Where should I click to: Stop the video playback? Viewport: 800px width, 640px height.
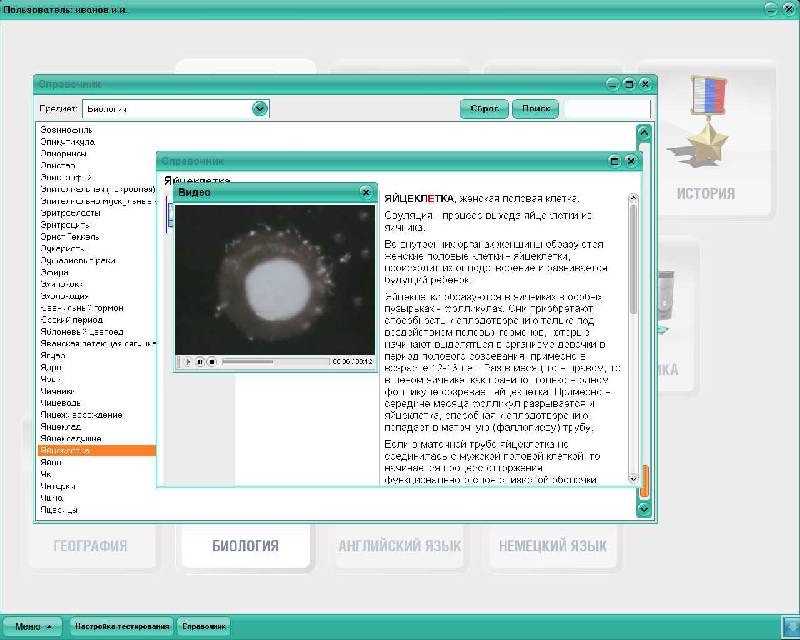212,362
